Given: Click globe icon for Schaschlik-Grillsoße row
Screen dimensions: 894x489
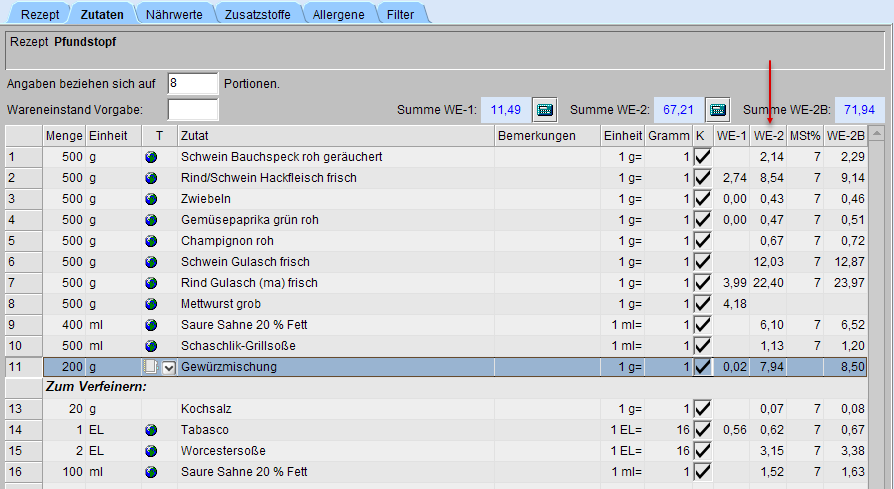Looking at the screenshot, I should 151,346.
